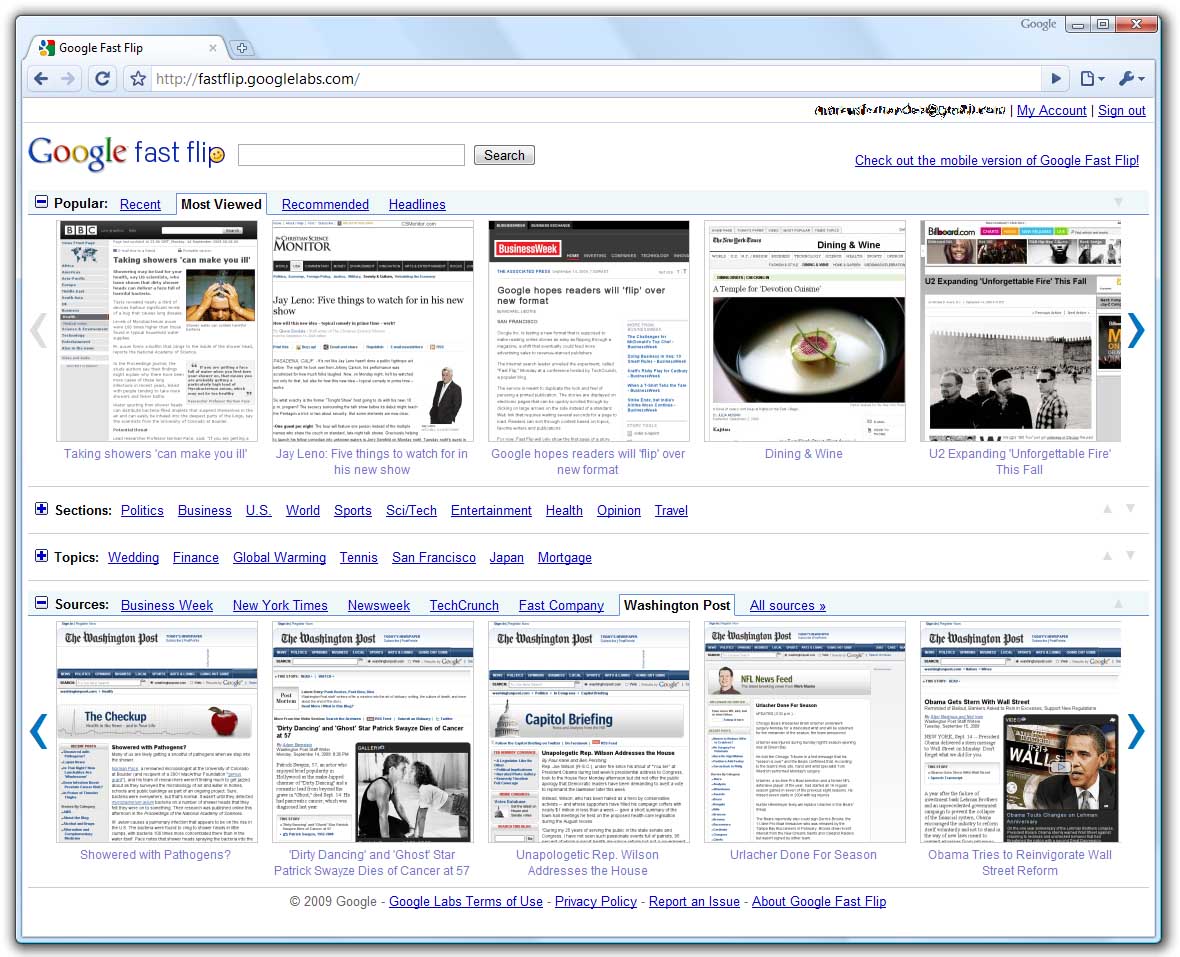Viewport: 1180px width, 957px height.
Task: Open Jay Leno Monitor article thumbnail
Action: coord(373,331)
